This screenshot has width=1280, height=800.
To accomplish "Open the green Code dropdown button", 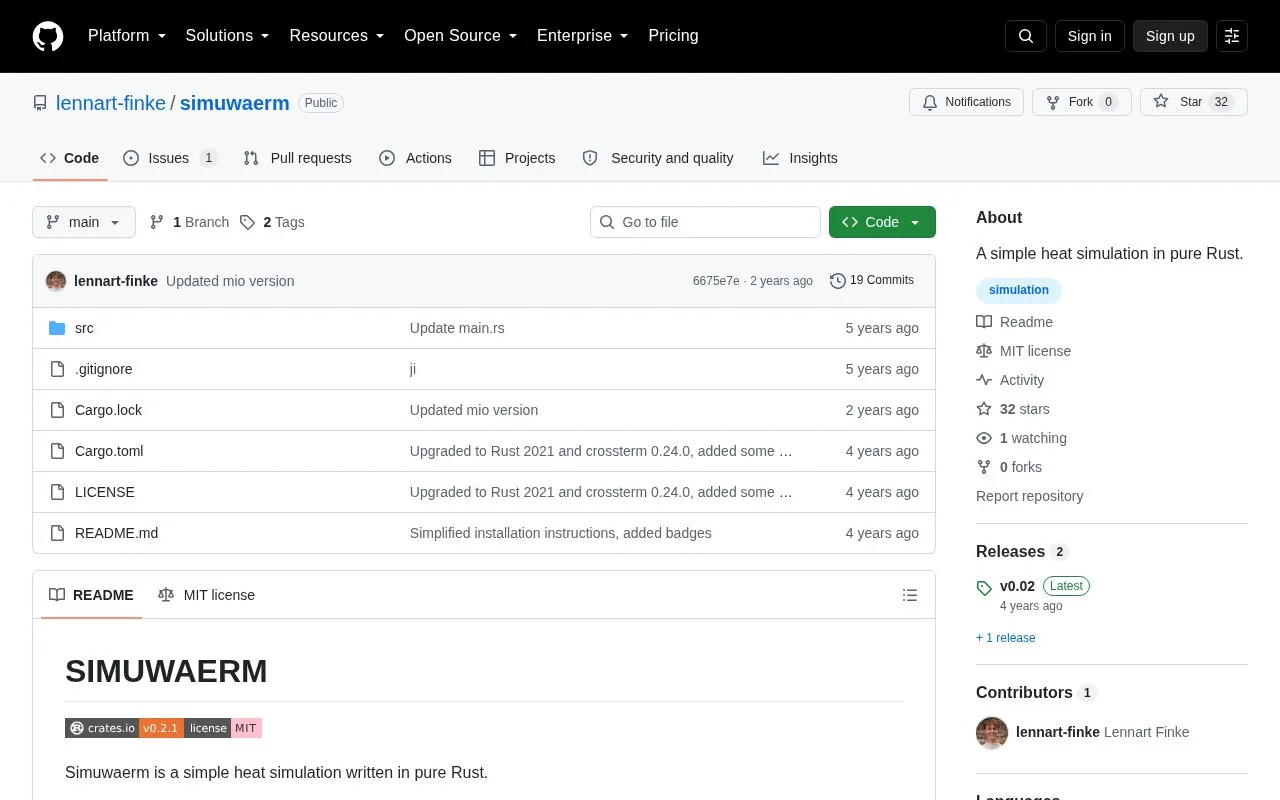I will point(882,222).
